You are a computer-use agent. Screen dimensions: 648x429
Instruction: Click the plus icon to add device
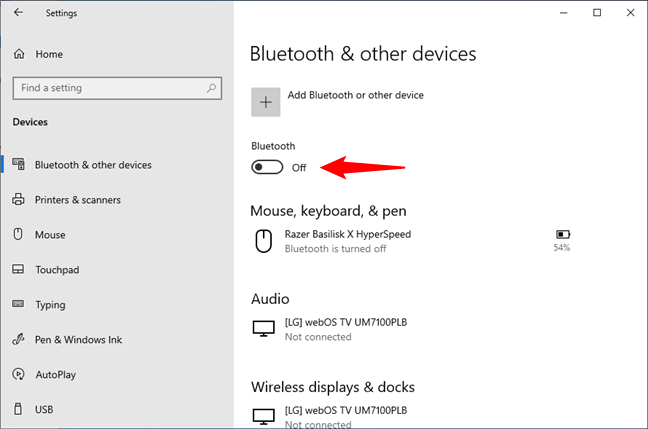click(x=266, y=102)
